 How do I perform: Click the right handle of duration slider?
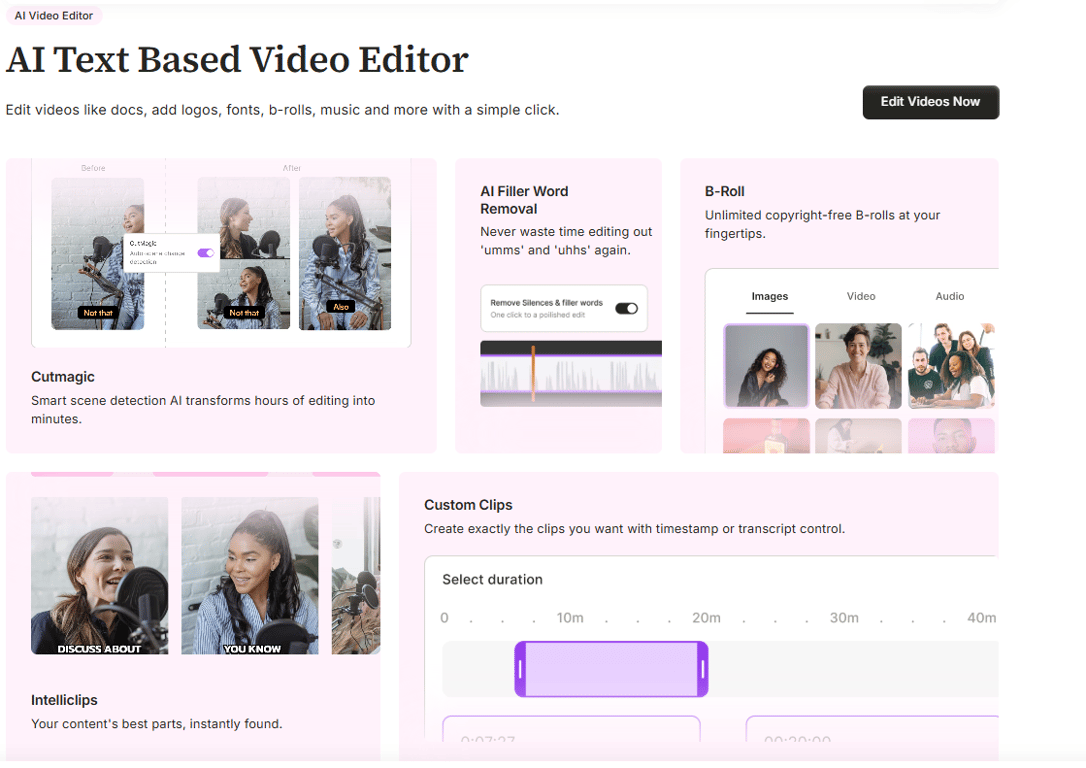[x=702, y=669]
